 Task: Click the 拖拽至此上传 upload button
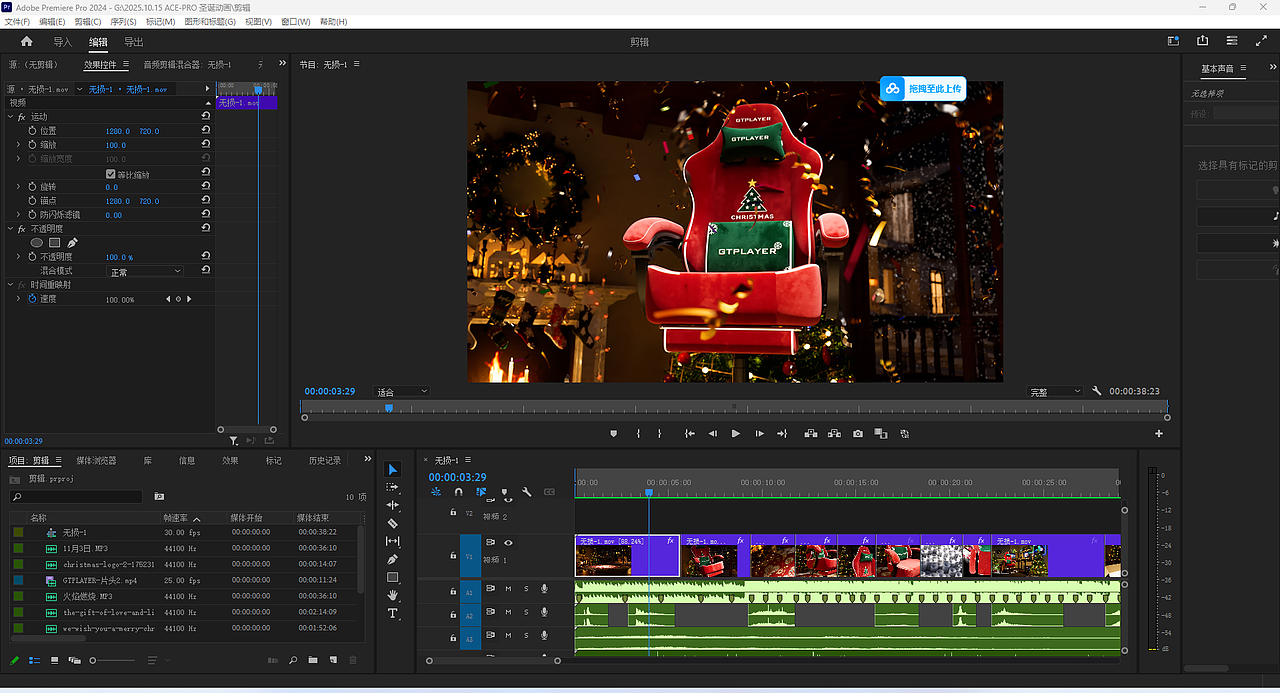(x=923, y=88)
